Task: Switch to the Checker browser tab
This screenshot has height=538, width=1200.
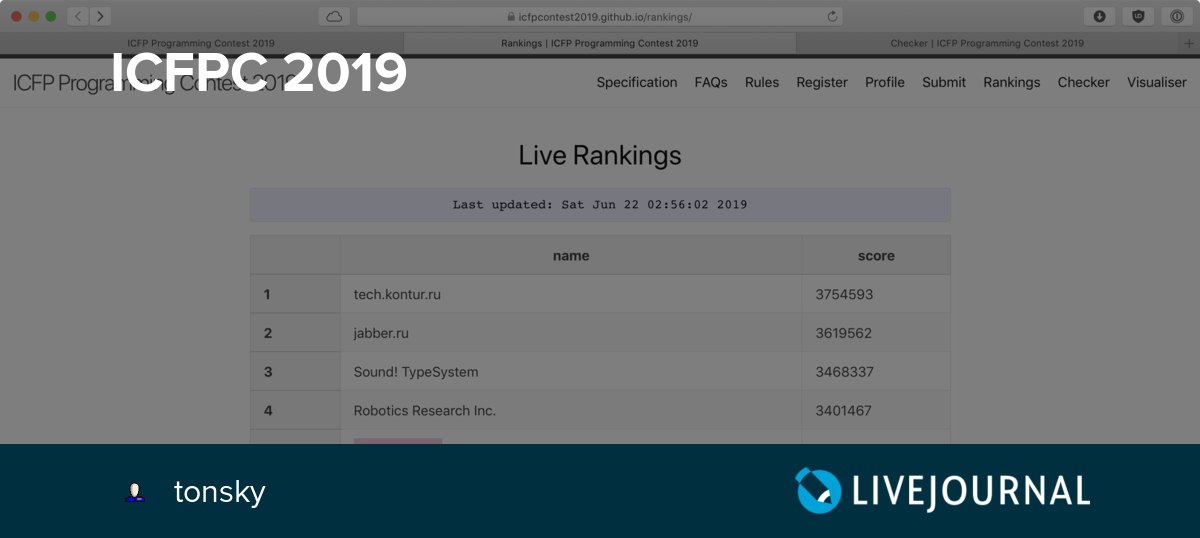Action: [987, 43]
